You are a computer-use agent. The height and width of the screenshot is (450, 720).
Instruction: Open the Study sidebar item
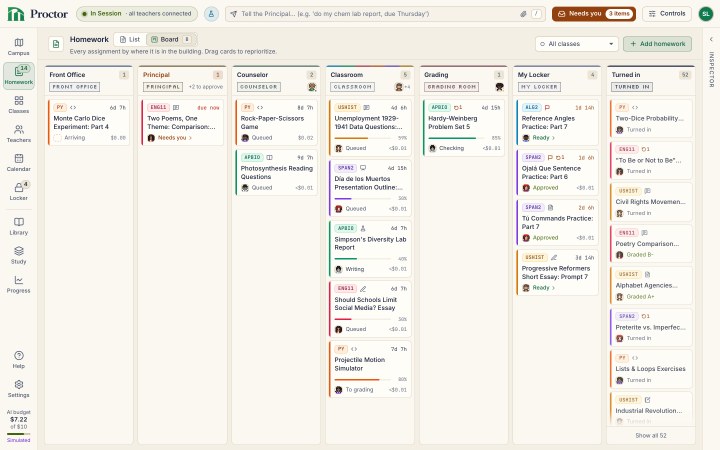(18, 255)
